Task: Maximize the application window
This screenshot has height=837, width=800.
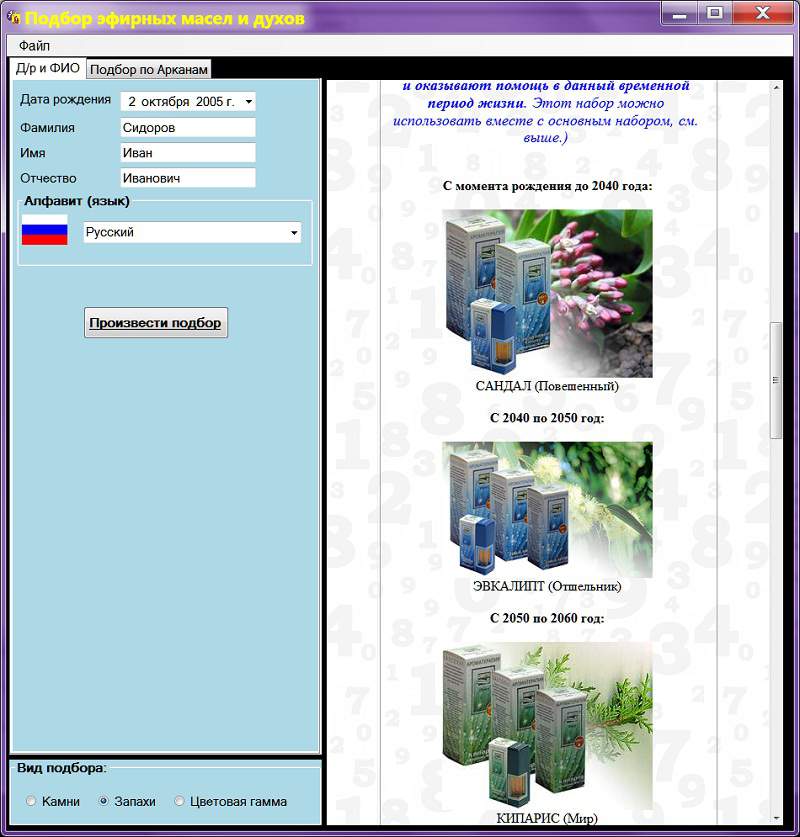Action: (715, 14)
